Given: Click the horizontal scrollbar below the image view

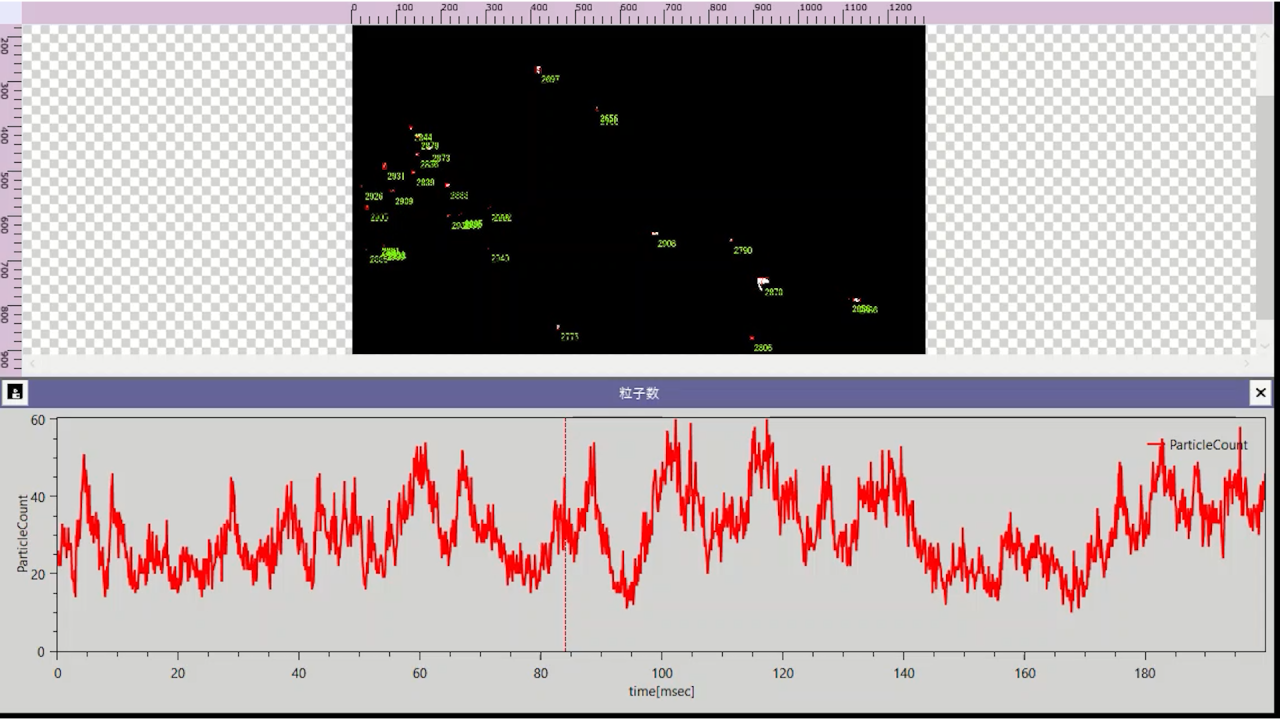Looking at the screenshot, I should coord(640,364).
